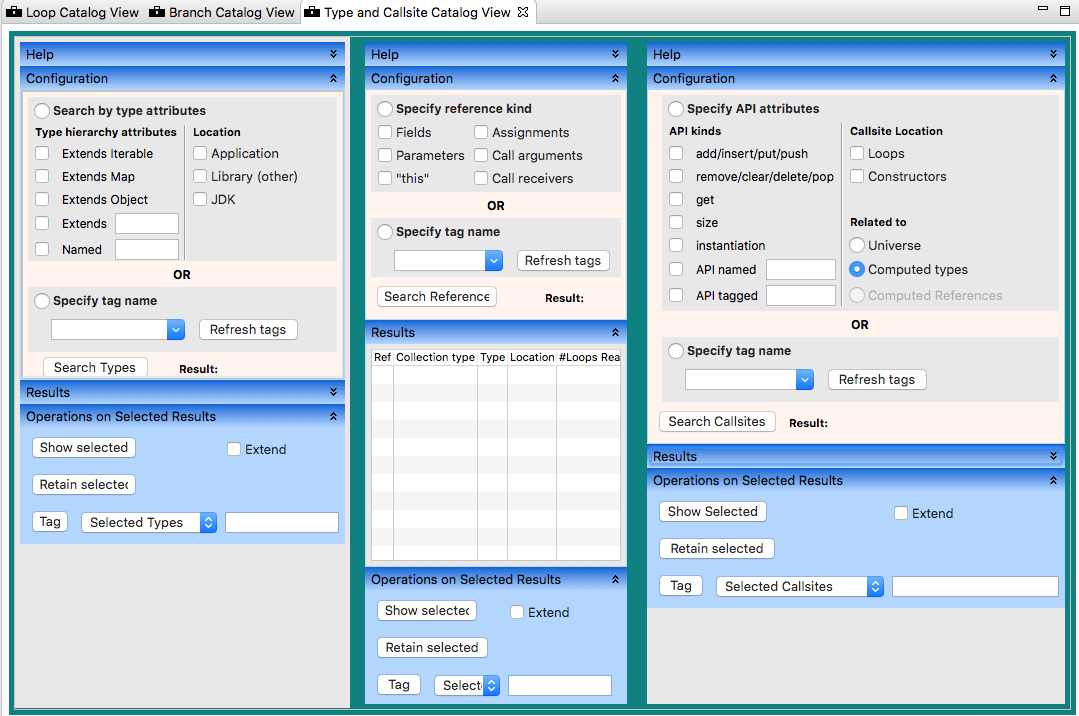
Task: Check the Application location checkbox
Action: [200, 153]
